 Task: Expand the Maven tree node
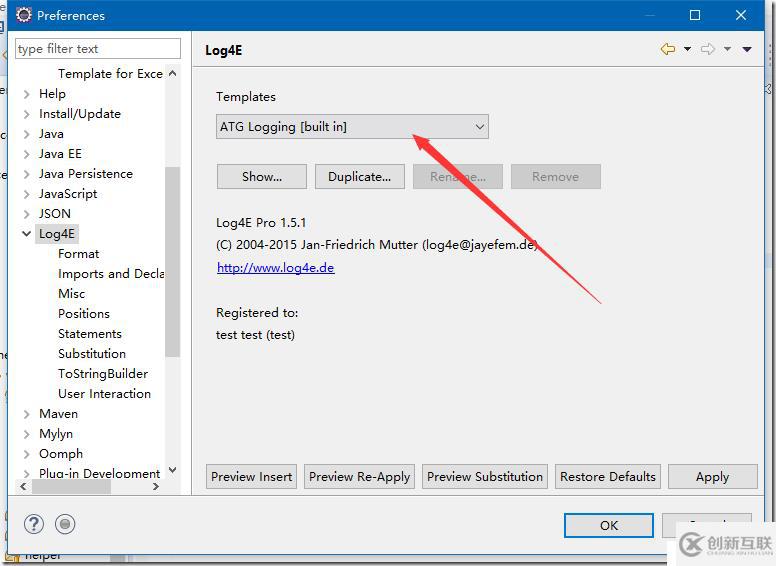pos(27,414)
